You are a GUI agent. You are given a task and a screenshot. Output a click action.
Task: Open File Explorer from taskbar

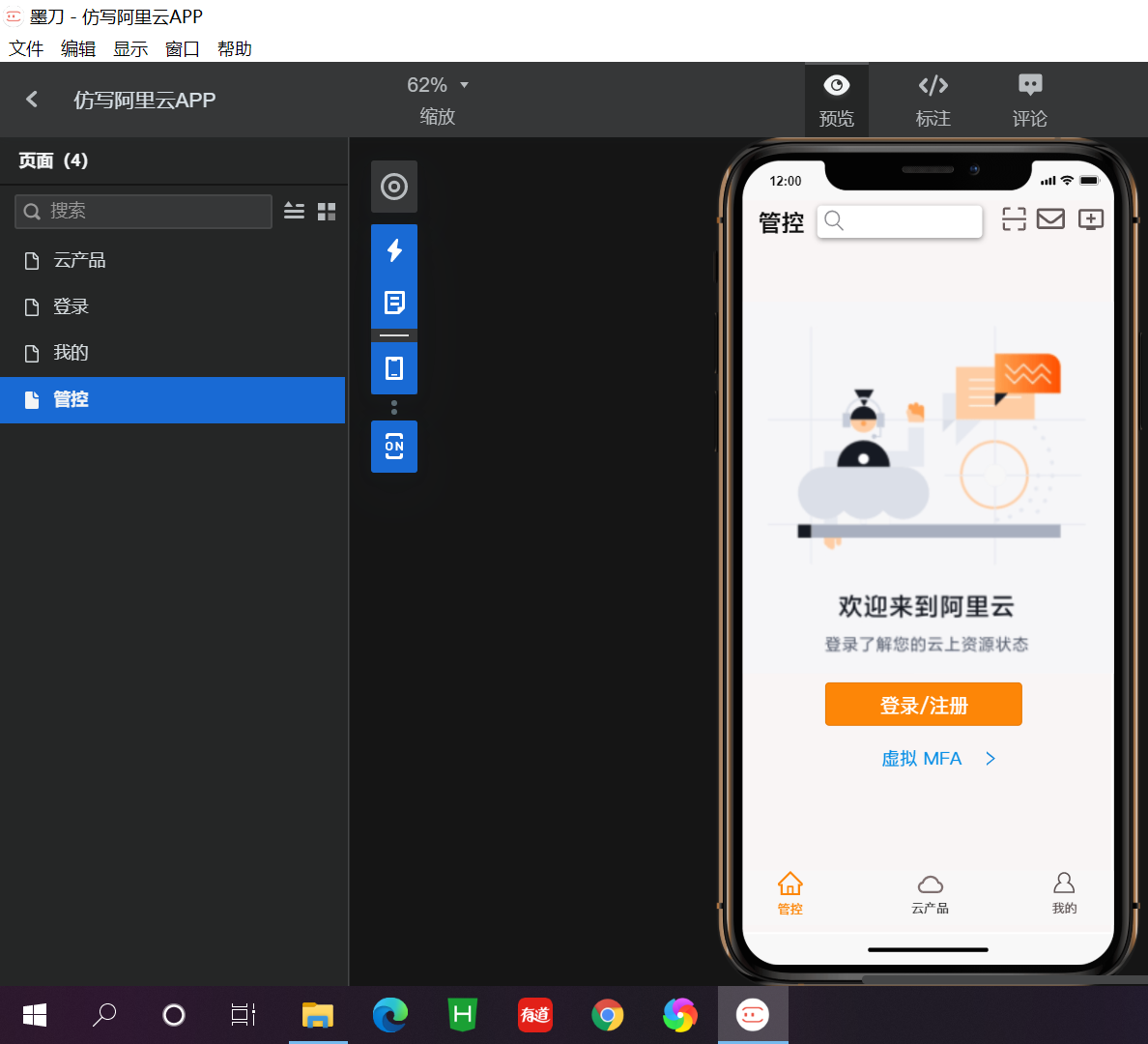point(318,1015)
